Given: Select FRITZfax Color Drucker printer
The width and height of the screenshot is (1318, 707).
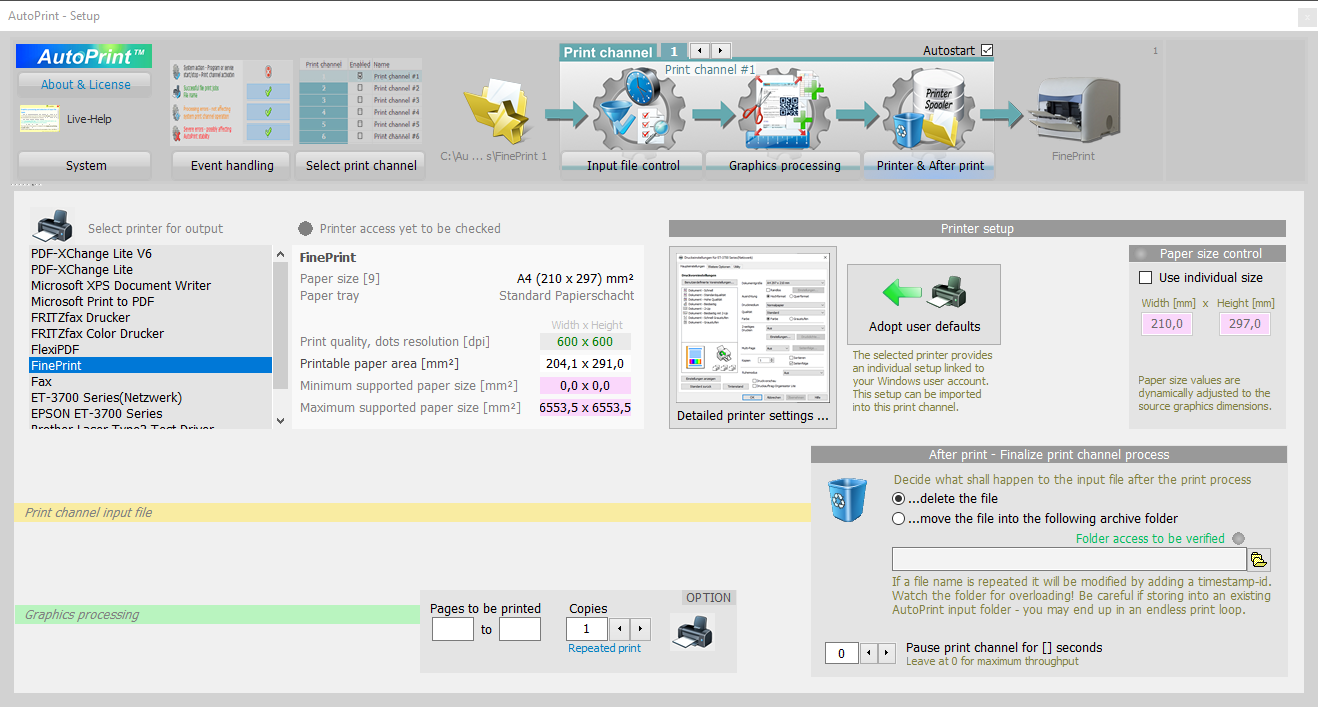Looking at the screenshot, I should (150, 333).
